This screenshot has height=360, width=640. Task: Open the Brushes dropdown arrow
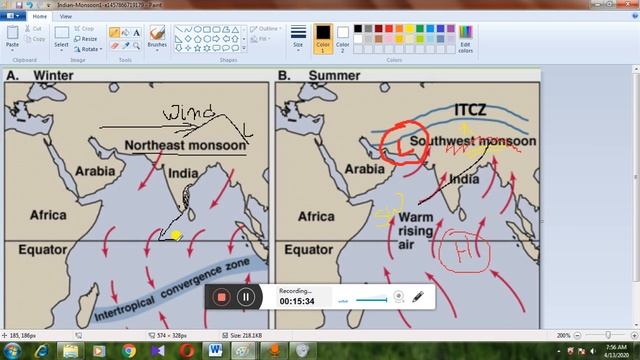tap(157, 50)
